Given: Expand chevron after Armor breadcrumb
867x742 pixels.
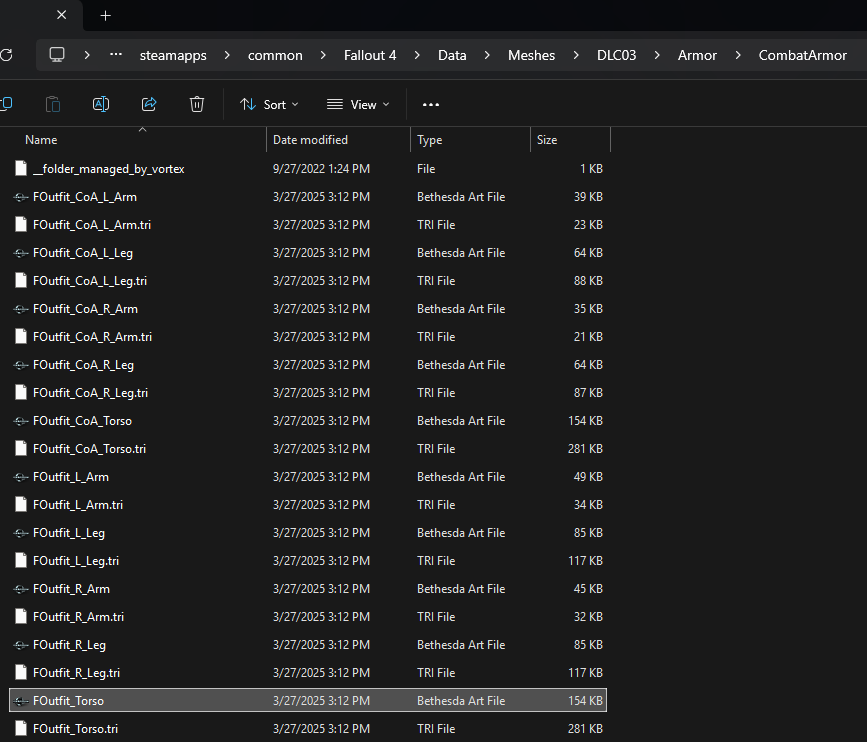Looking at the screenshot, I should (738, 55).
